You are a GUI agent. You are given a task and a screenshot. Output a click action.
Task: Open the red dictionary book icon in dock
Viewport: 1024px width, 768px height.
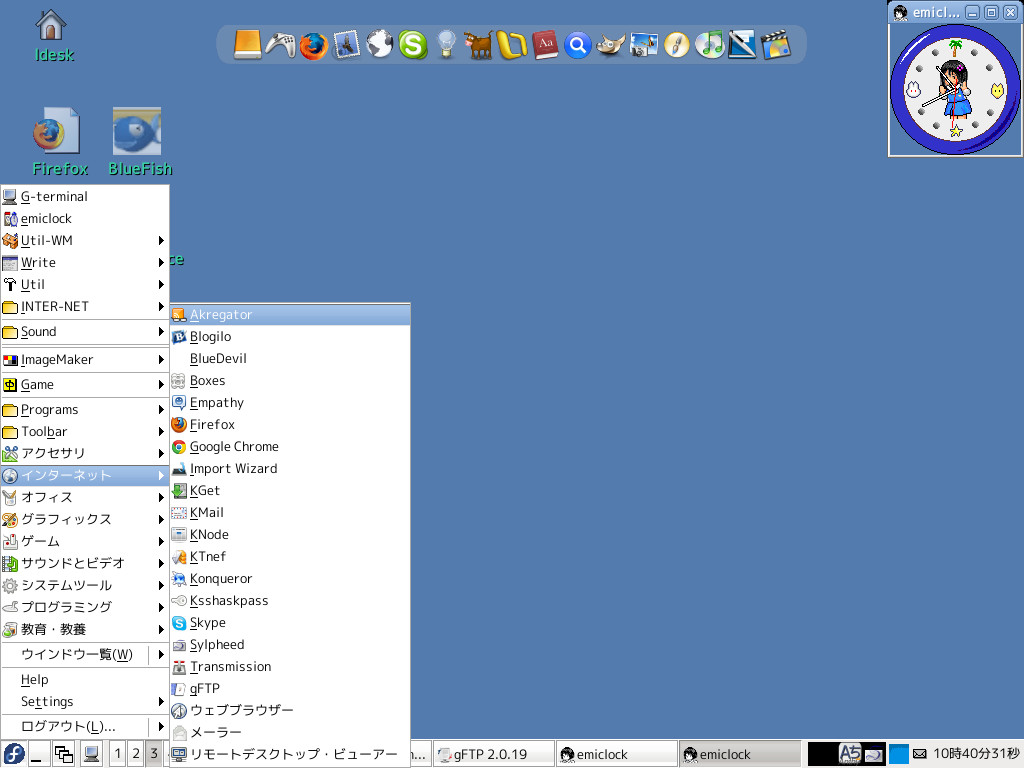545,45
